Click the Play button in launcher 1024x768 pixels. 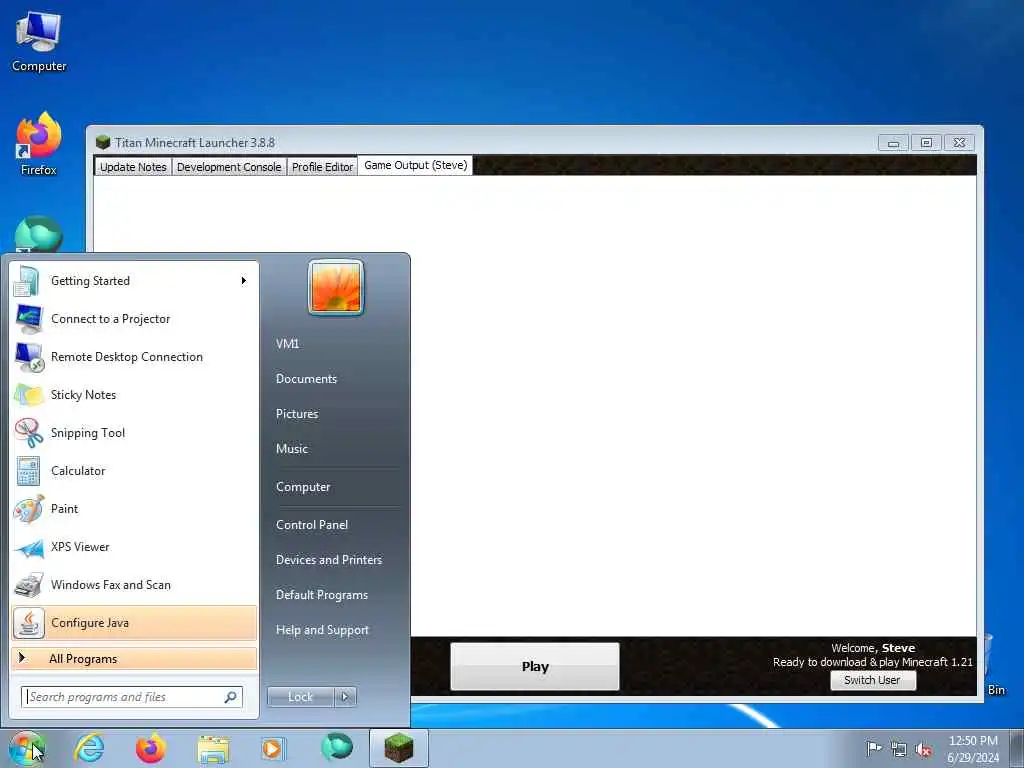click(x=535, y=666)
